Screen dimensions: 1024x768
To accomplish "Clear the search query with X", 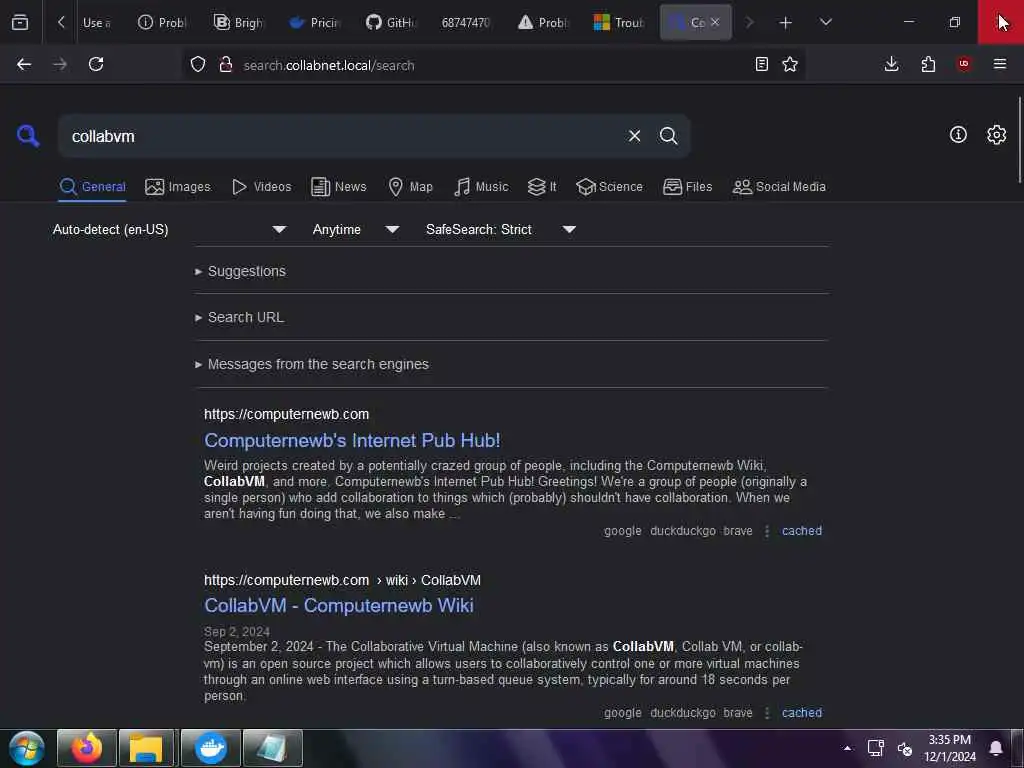I will click(x=634, y=136).
